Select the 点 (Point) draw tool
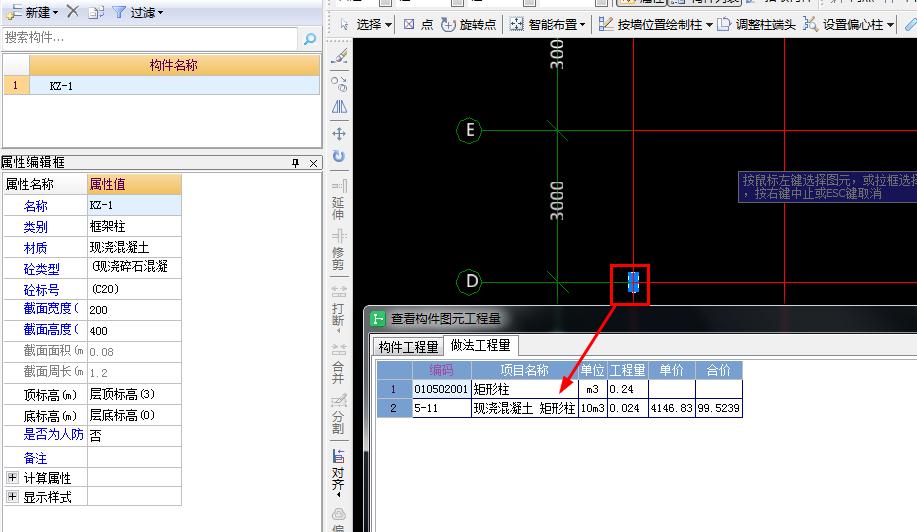Image resolution: width=917 pixels, height=532 pixels. click(418, 25)
